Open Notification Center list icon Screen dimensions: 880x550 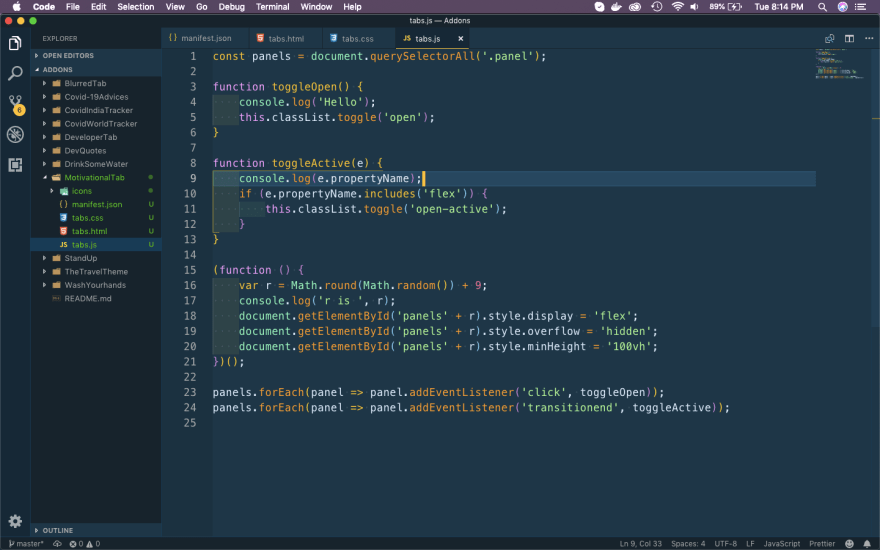[x=860, y=7]
